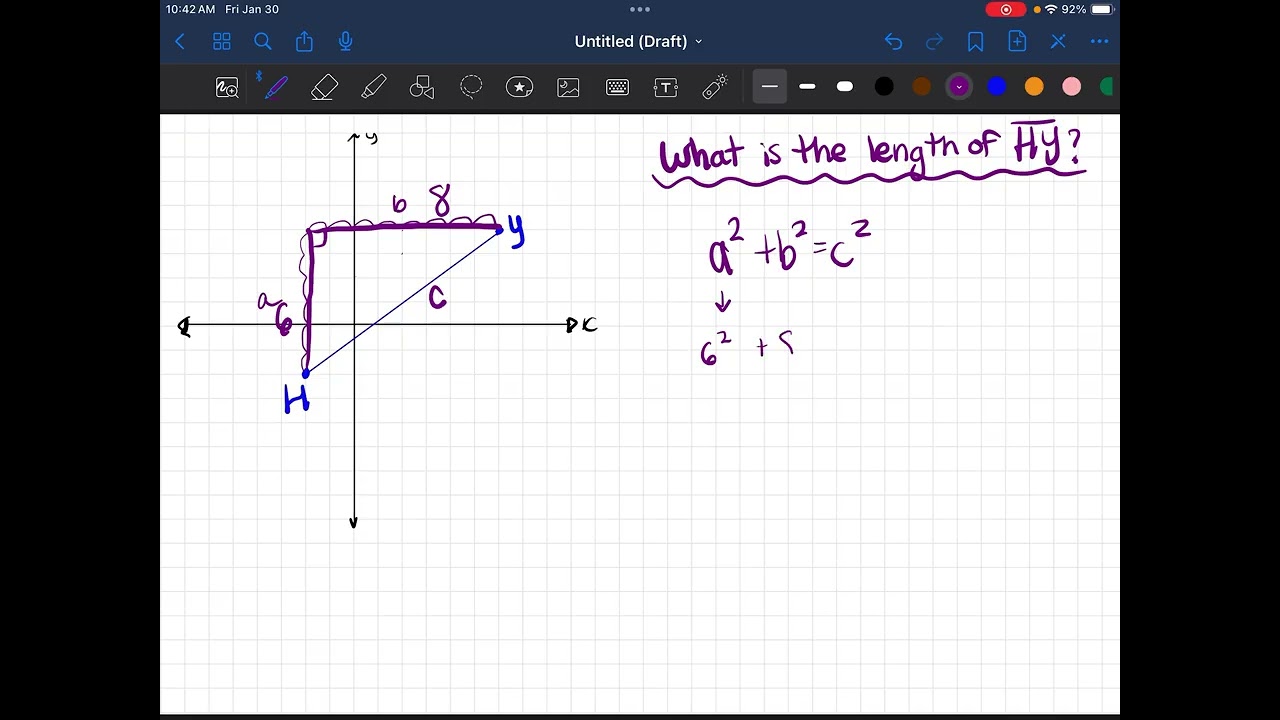Select the eraser tool
The image size is (1280, 720).
pyautogui.click(x=324, y=88)
